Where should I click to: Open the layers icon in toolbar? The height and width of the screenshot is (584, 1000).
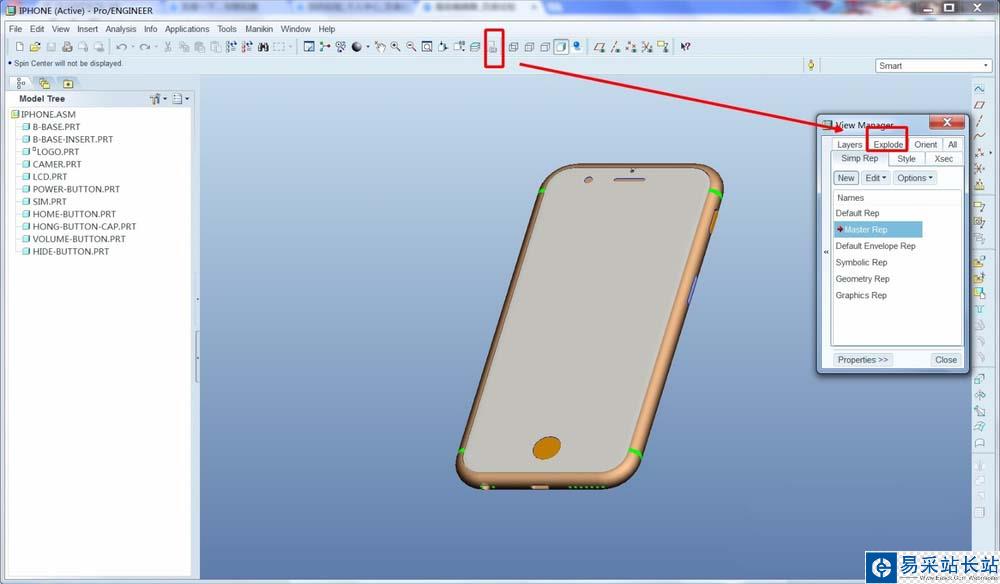coord(475,47)
